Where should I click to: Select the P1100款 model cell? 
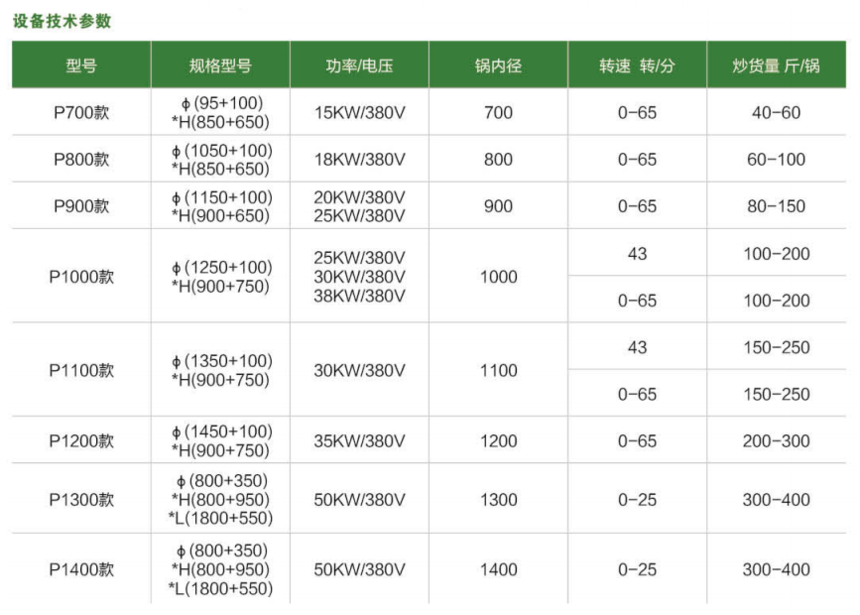pyautogui.click(x=81, y=371)
